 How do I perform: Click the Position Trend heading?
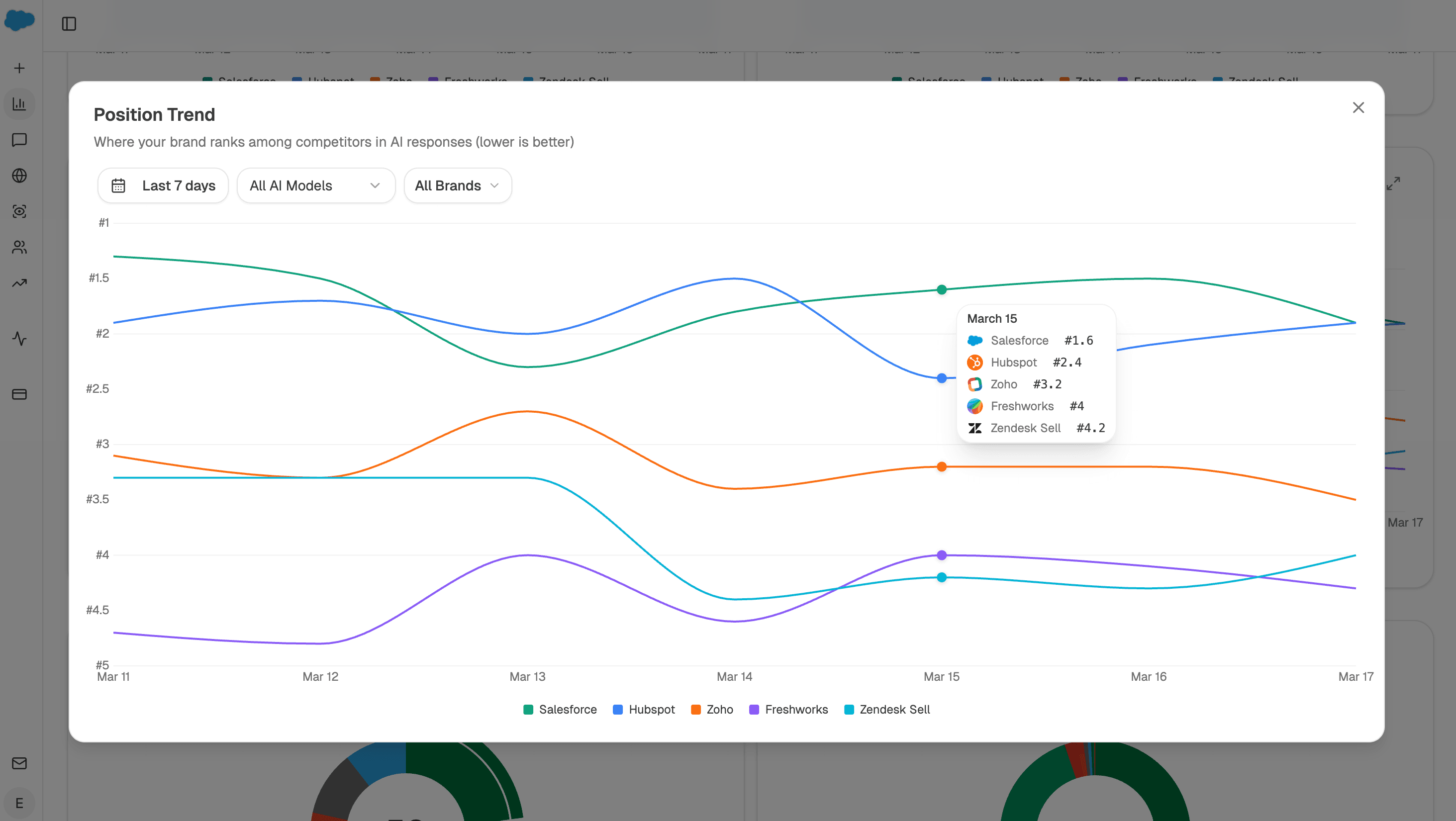pyautogui.click(x=154, y=114)
